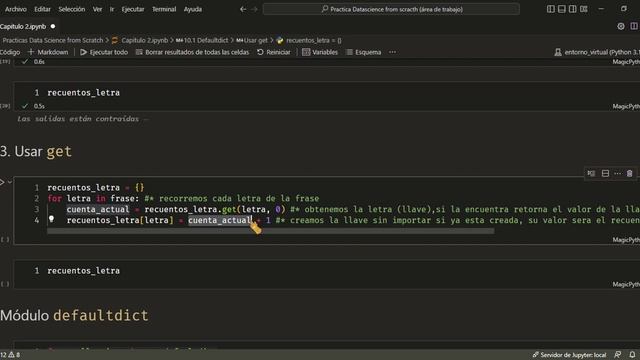640x360 pixels.
Task: Select the 'Usar get' breadcrumb
Action: point(252,40)
